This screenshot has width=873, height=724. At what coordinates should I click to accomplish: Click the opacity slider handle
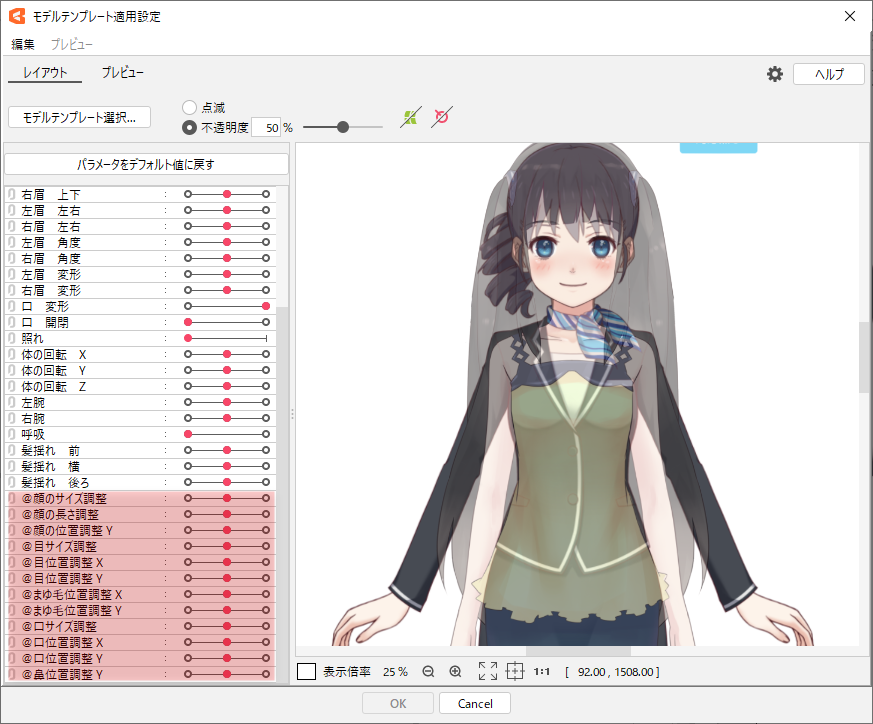click(343, 128)
